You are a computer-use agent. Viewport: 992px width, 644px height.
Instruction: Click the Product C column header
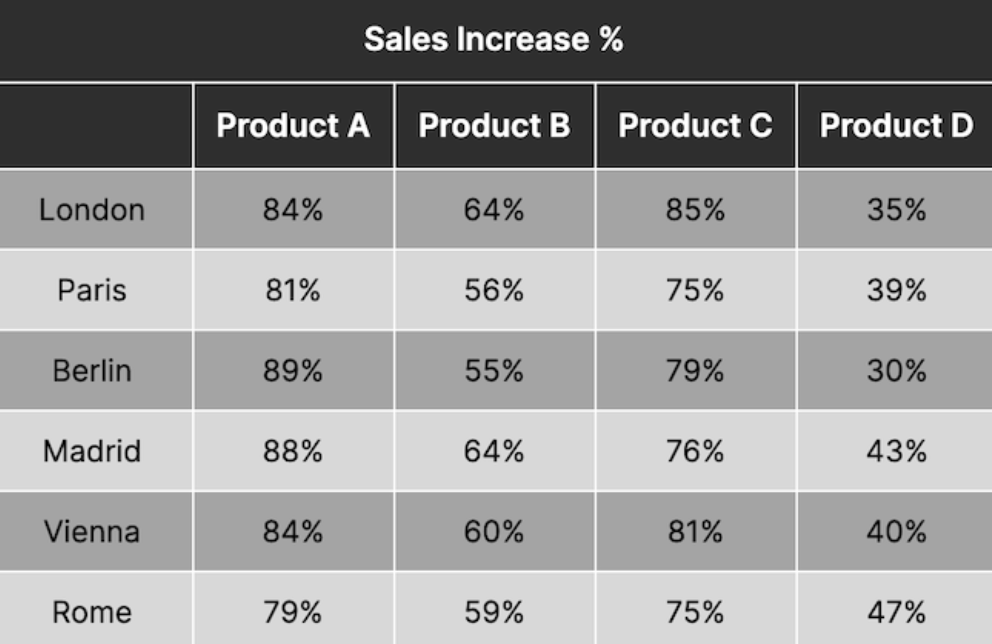695,126
